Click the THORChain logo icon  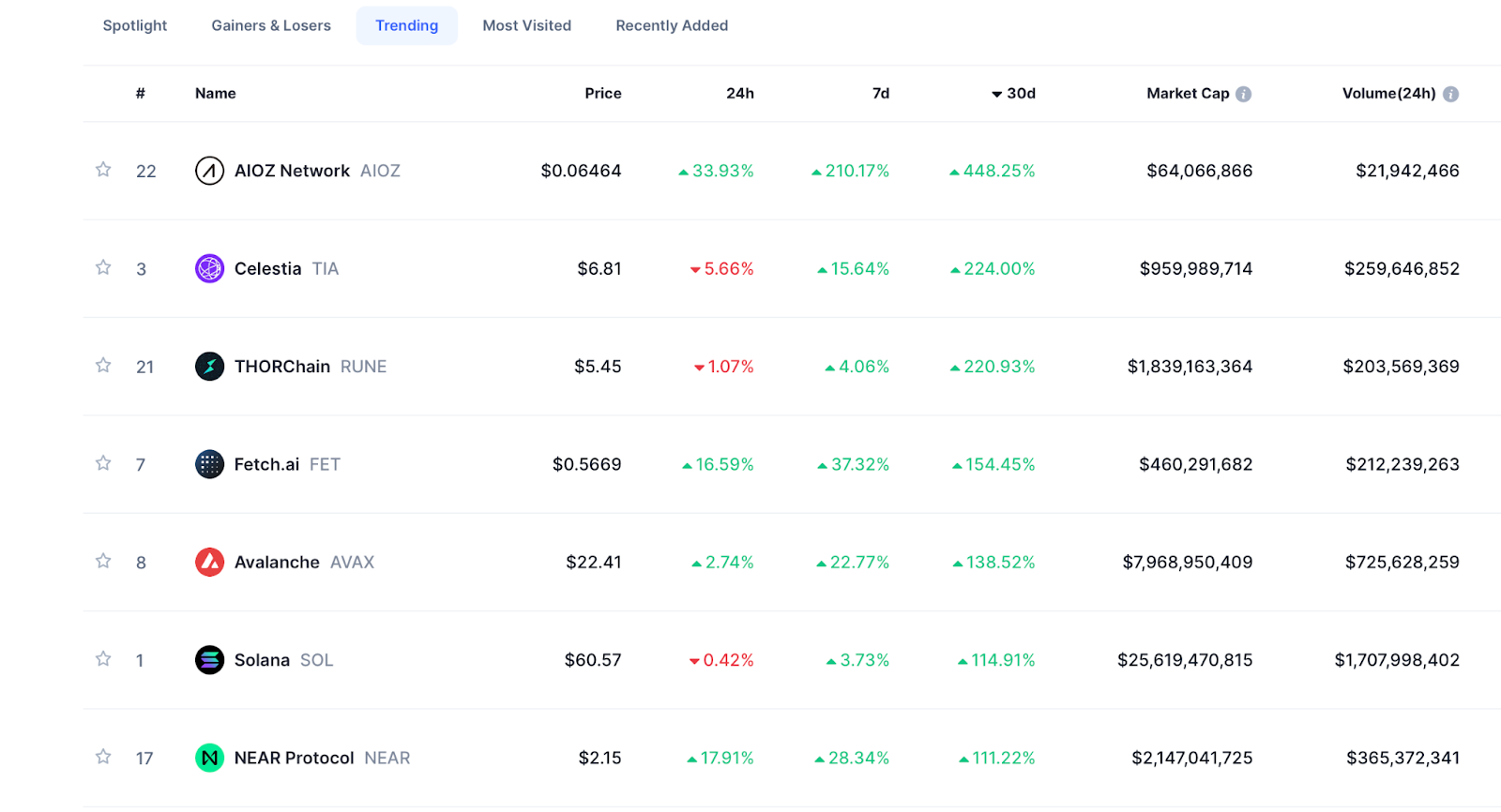click(209, 367)
